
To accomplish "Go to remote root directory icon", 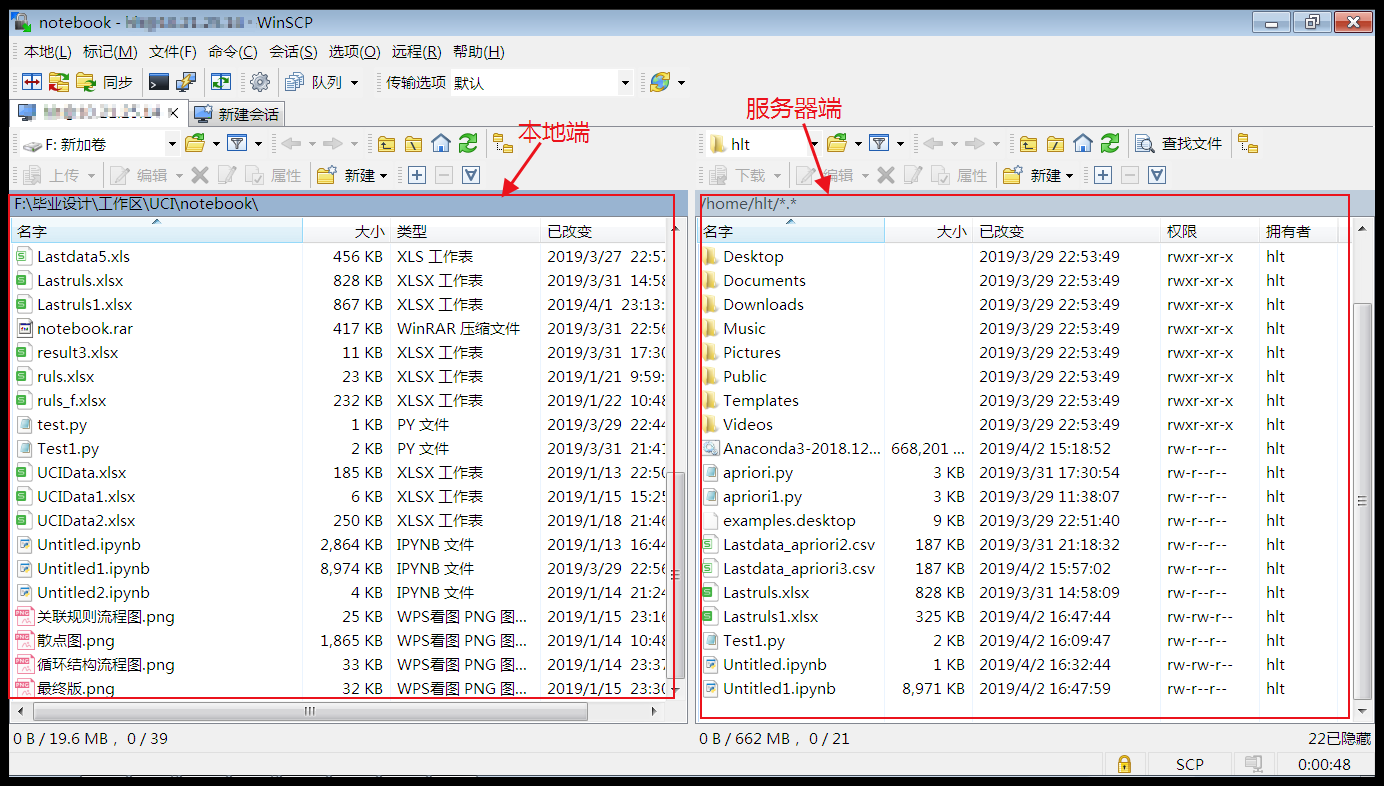I will click(x=1055, y=144).
